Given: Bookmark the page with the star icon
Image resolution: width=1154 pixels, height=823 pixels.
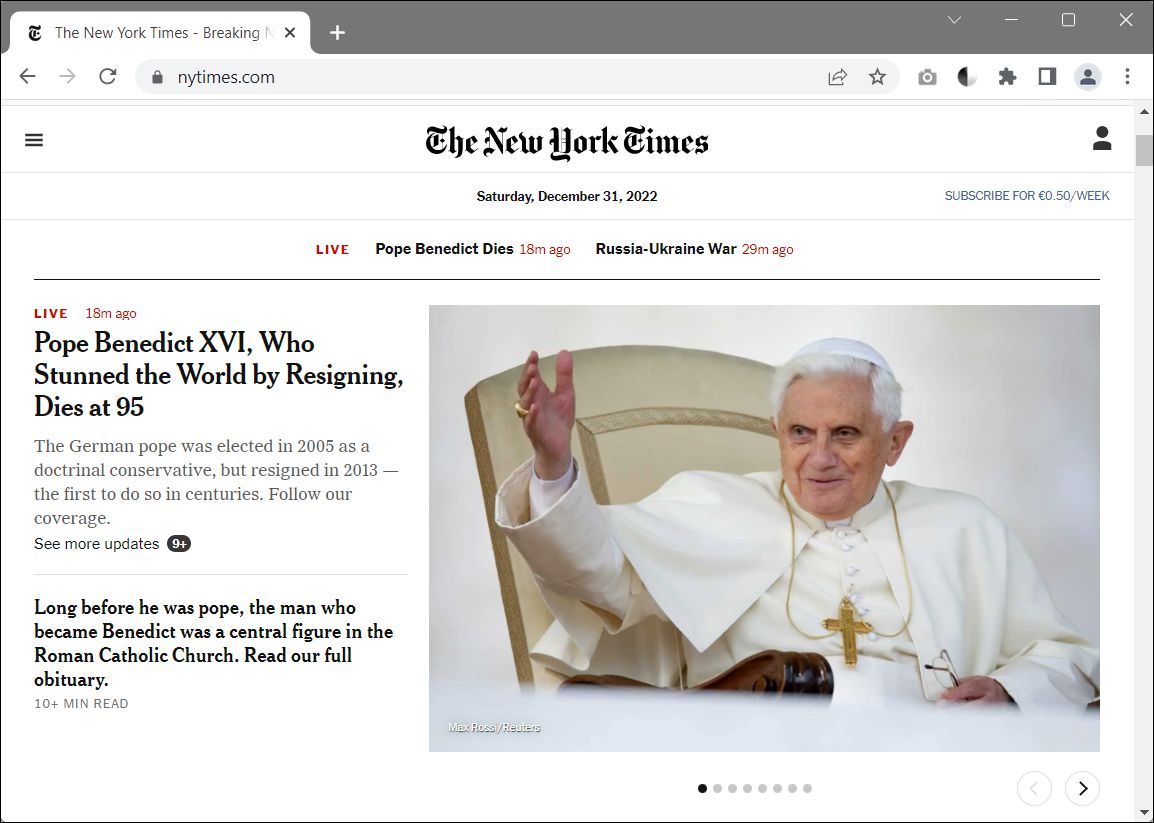Looking at the screenshot, I should [877, 76].
